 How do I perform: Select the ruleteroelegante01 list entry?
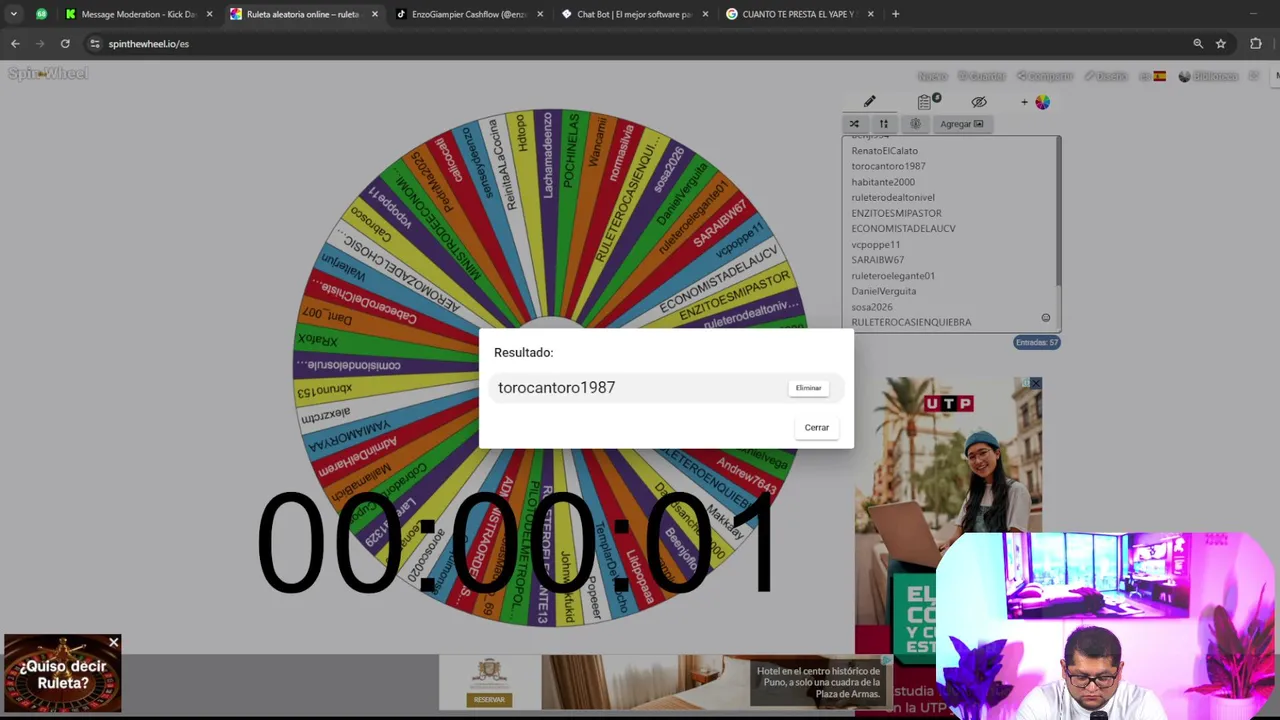(893, 276)
